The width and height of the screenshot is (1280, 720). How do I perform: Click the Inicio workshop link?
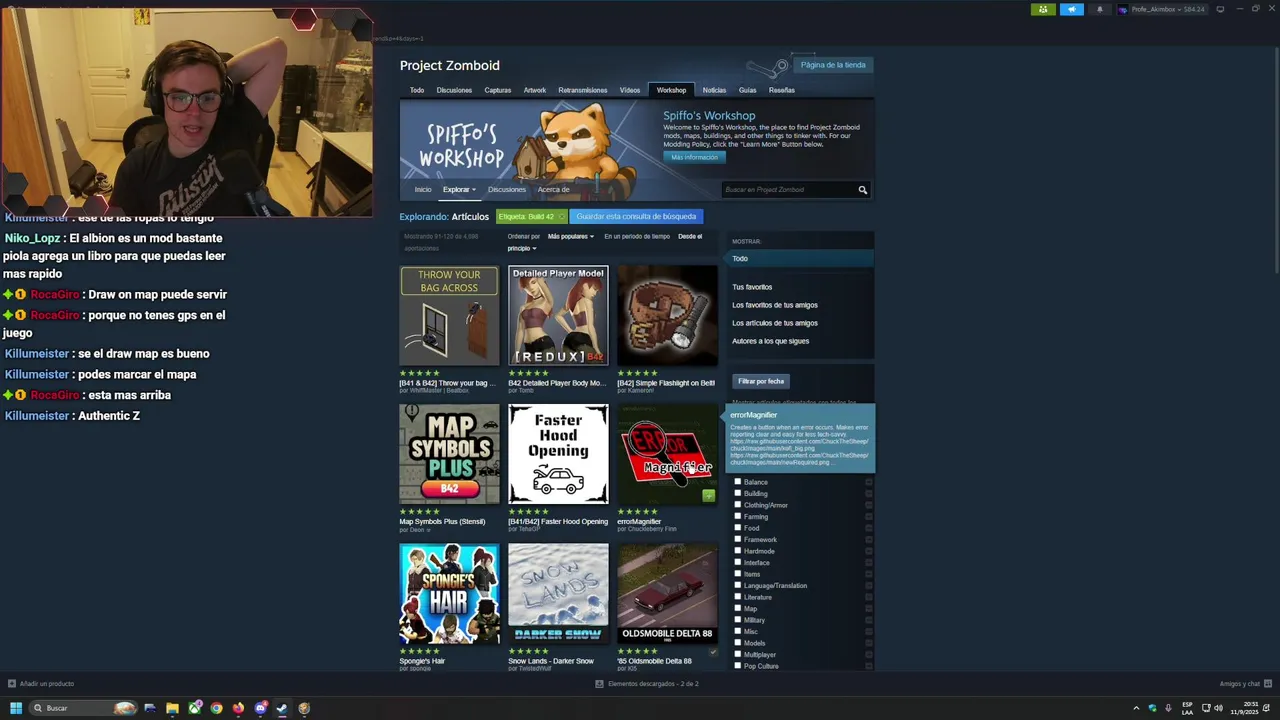click(x=423, y=190)
